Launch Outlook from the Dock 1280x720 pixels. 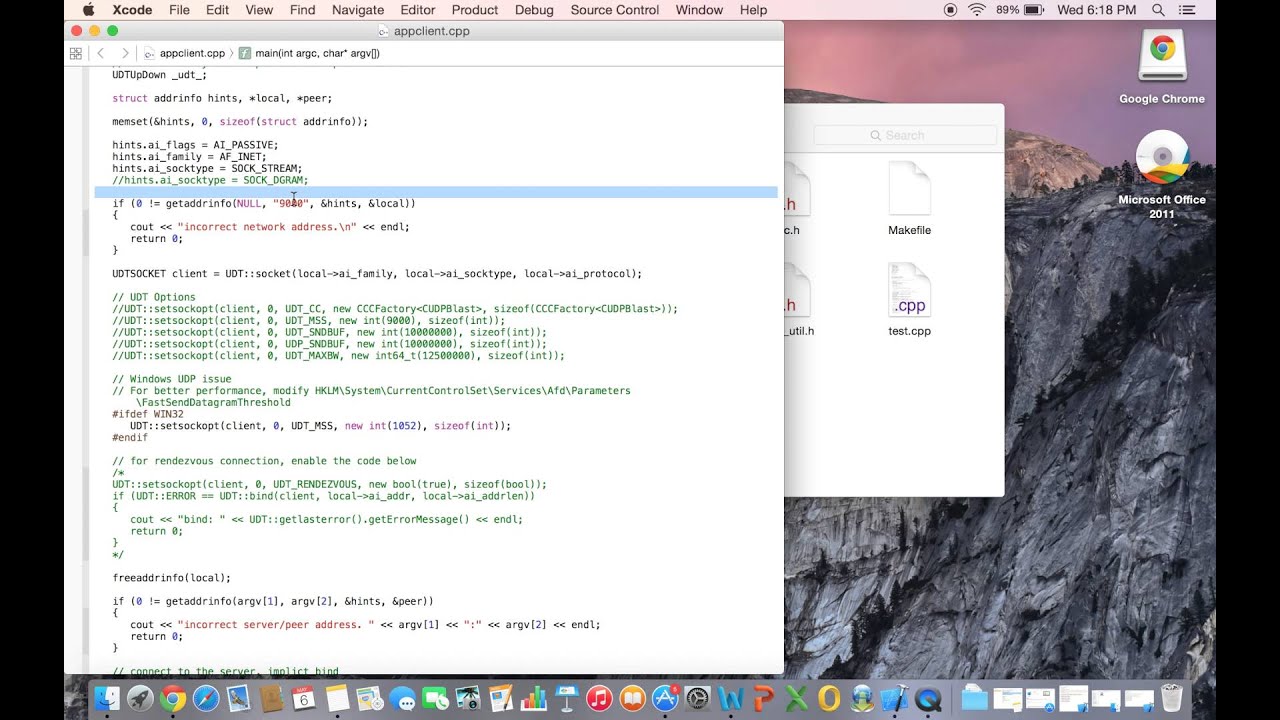click(830, 698)
